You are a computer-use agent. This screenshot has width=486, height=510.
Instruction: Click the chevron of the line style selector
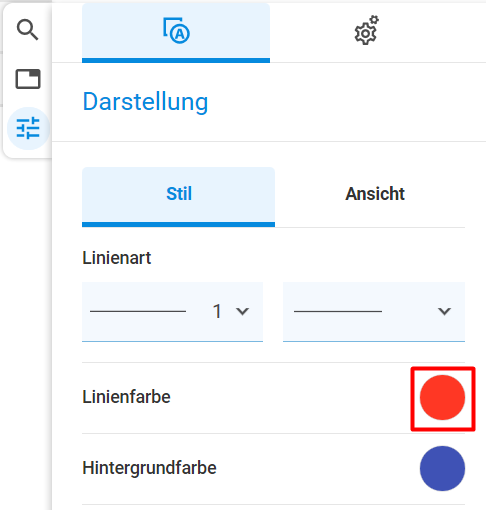[x=444, y=311]
